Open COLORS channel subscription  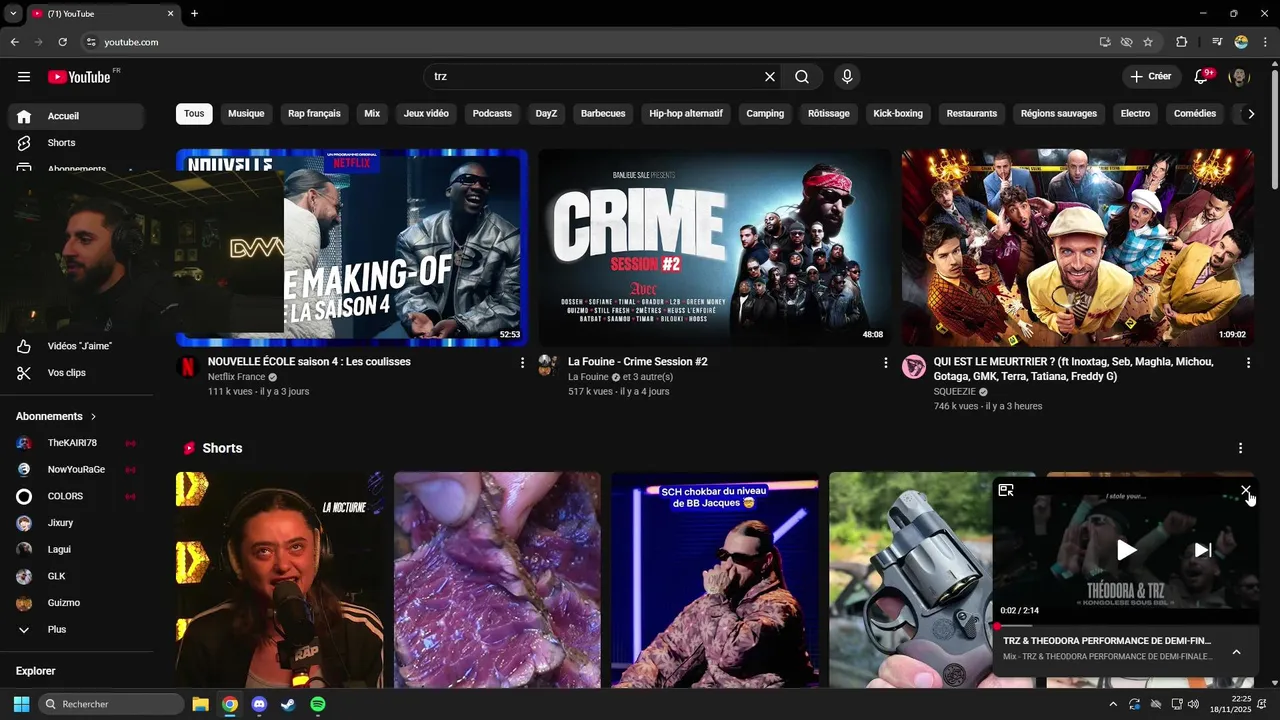pos(76,496)
